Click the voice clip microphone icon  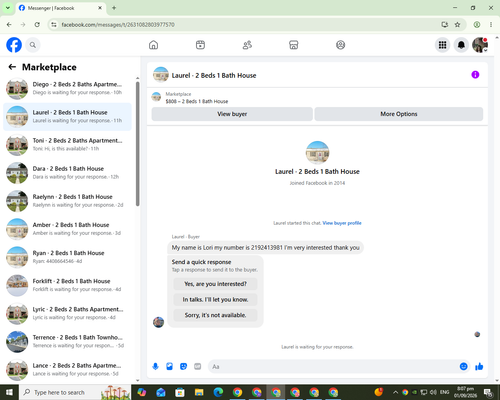(155, 367)
